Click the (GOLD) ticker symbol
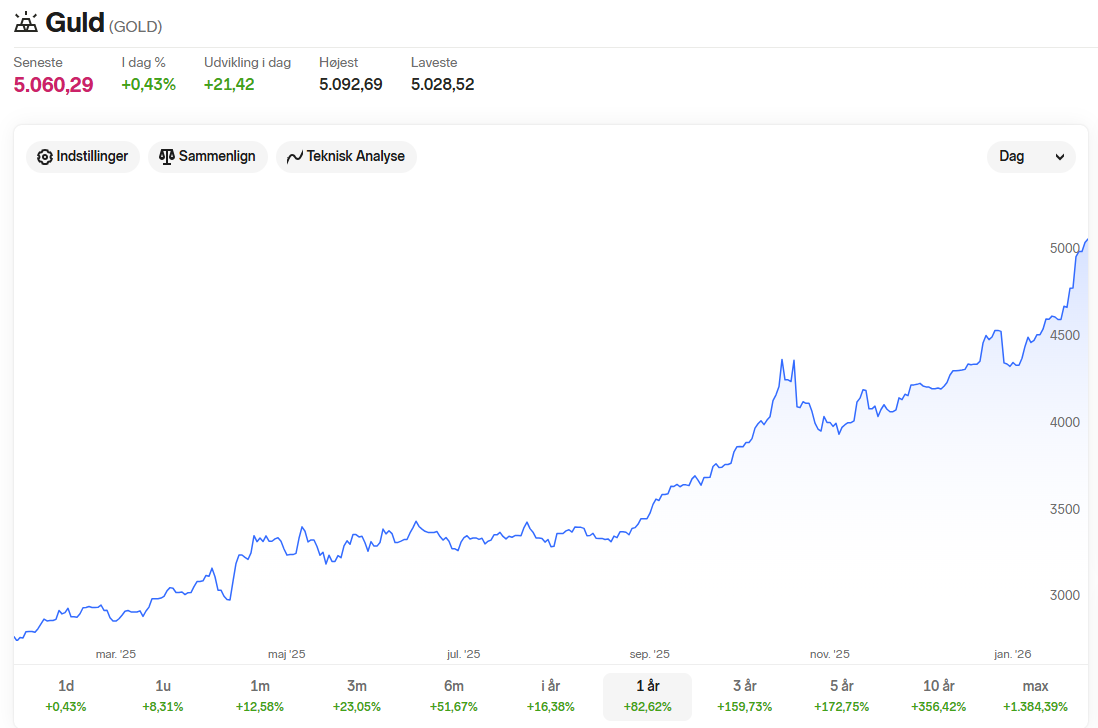 (136, 27)
